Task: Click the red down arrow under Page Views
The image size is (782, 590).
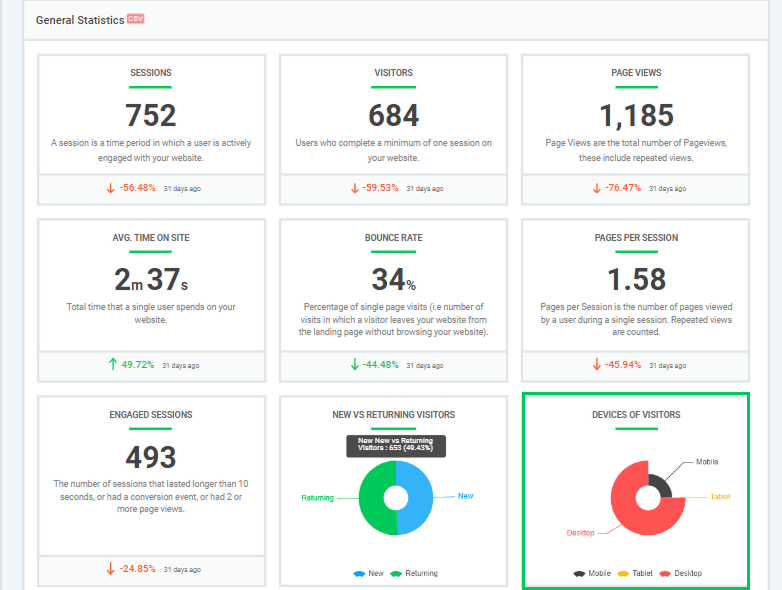Action: 596,188
